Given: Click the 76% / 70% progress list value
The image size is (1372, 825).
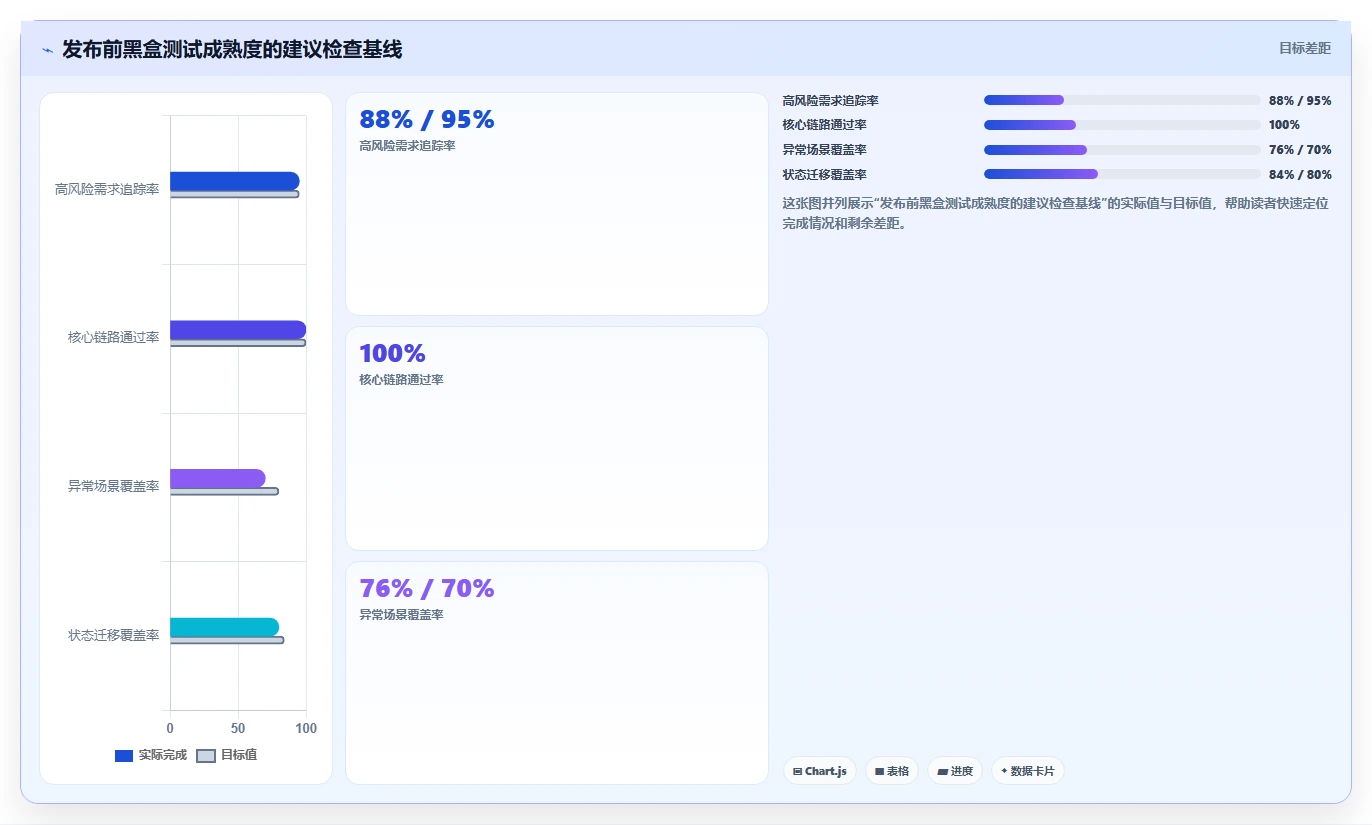Looking at the screenshot, I should tap(1300, 150).
